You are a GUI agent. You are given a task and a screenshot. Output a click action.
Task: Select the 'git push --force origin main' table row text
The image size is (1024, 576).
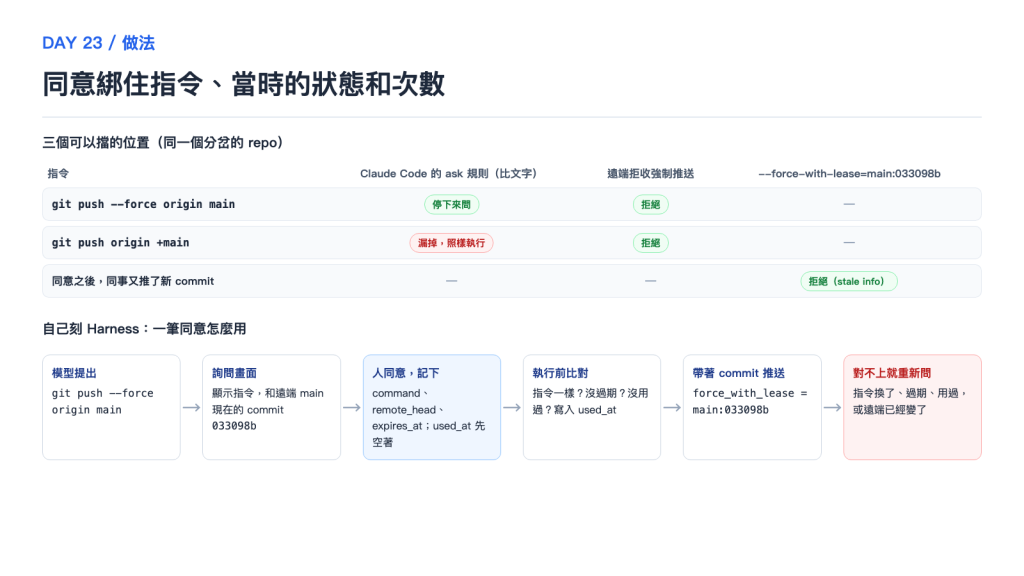click(143, 204)
